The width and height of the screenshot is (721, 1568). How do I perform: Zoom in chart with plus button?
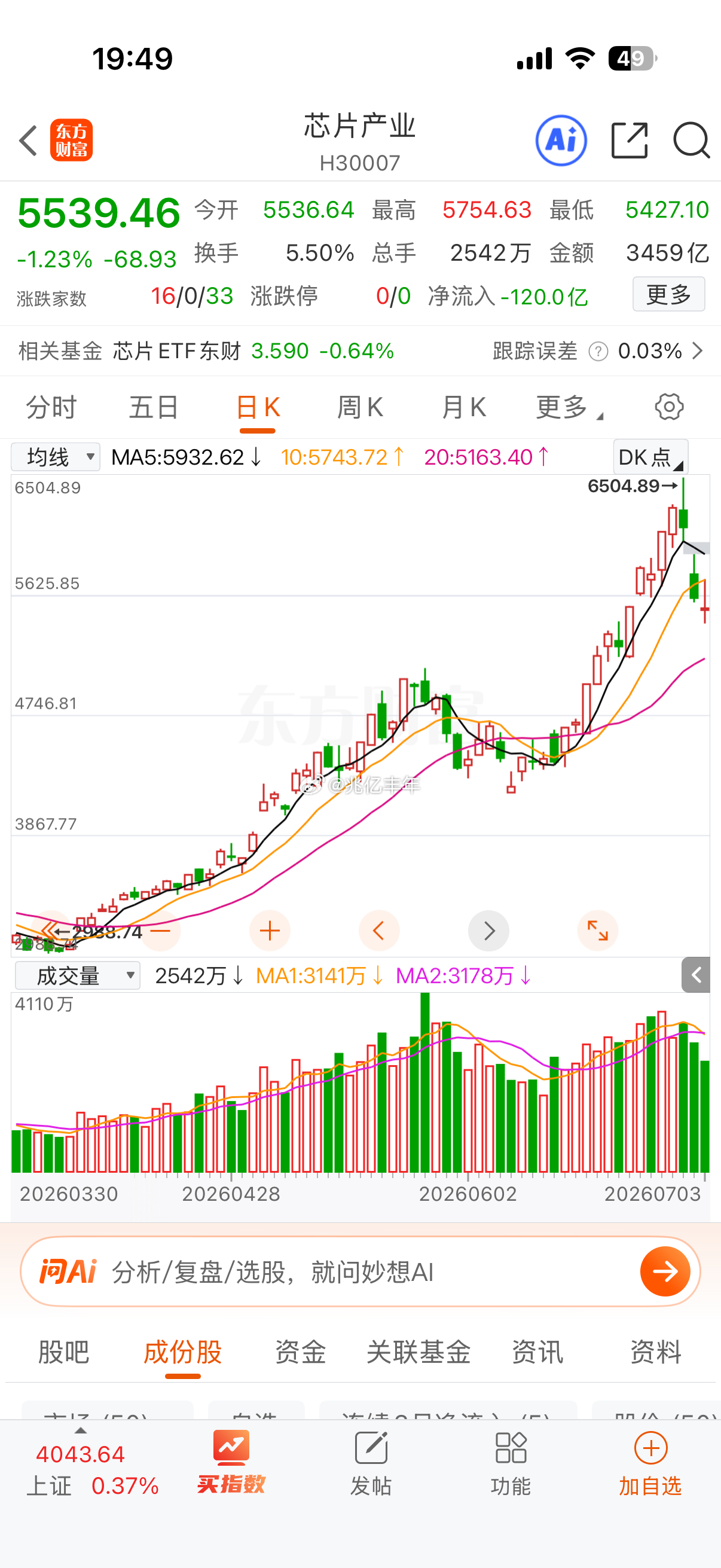coord(270,931)
